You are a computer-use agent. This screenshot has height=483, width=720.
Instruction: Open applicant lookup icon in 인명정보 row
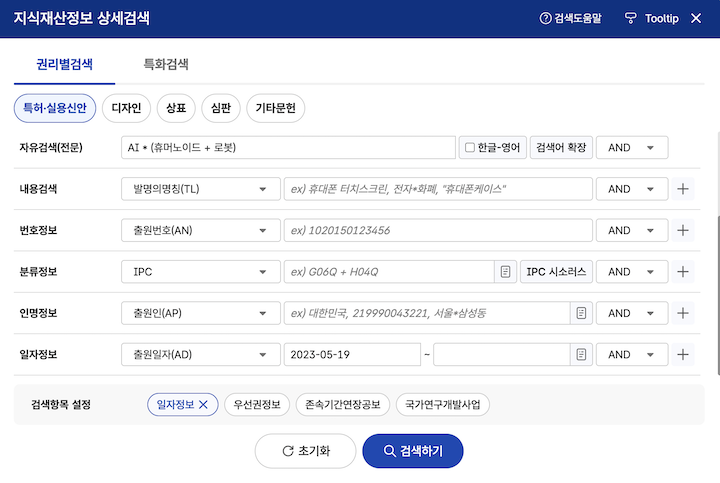581,313
